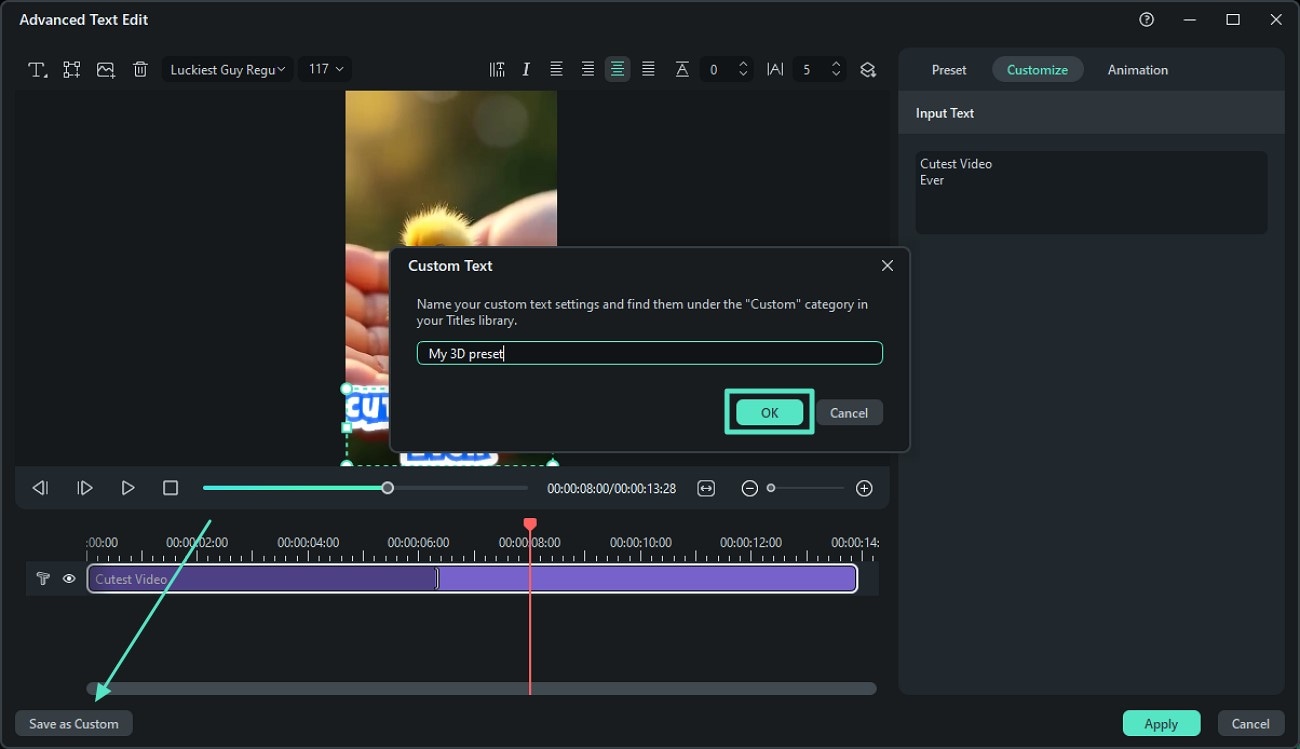Click the red playhead marker
This screenshot has width=1300, height=749.
(x=530, y=525)
